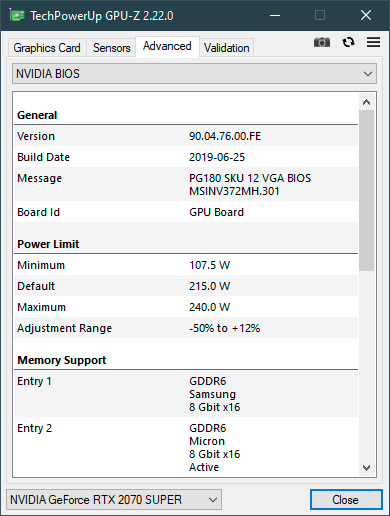This screenshot has width=390, height=516.
Task: Click the NVIDIA BIOS dropdown chevron arrow
Action: tap(368, 74)
